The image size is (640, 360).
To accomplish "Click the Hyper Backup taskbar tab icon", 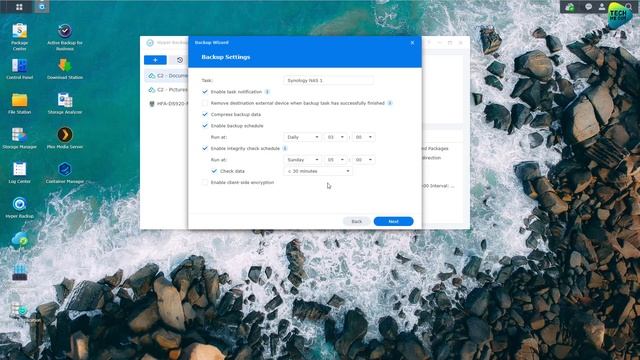I will [42, 7].
